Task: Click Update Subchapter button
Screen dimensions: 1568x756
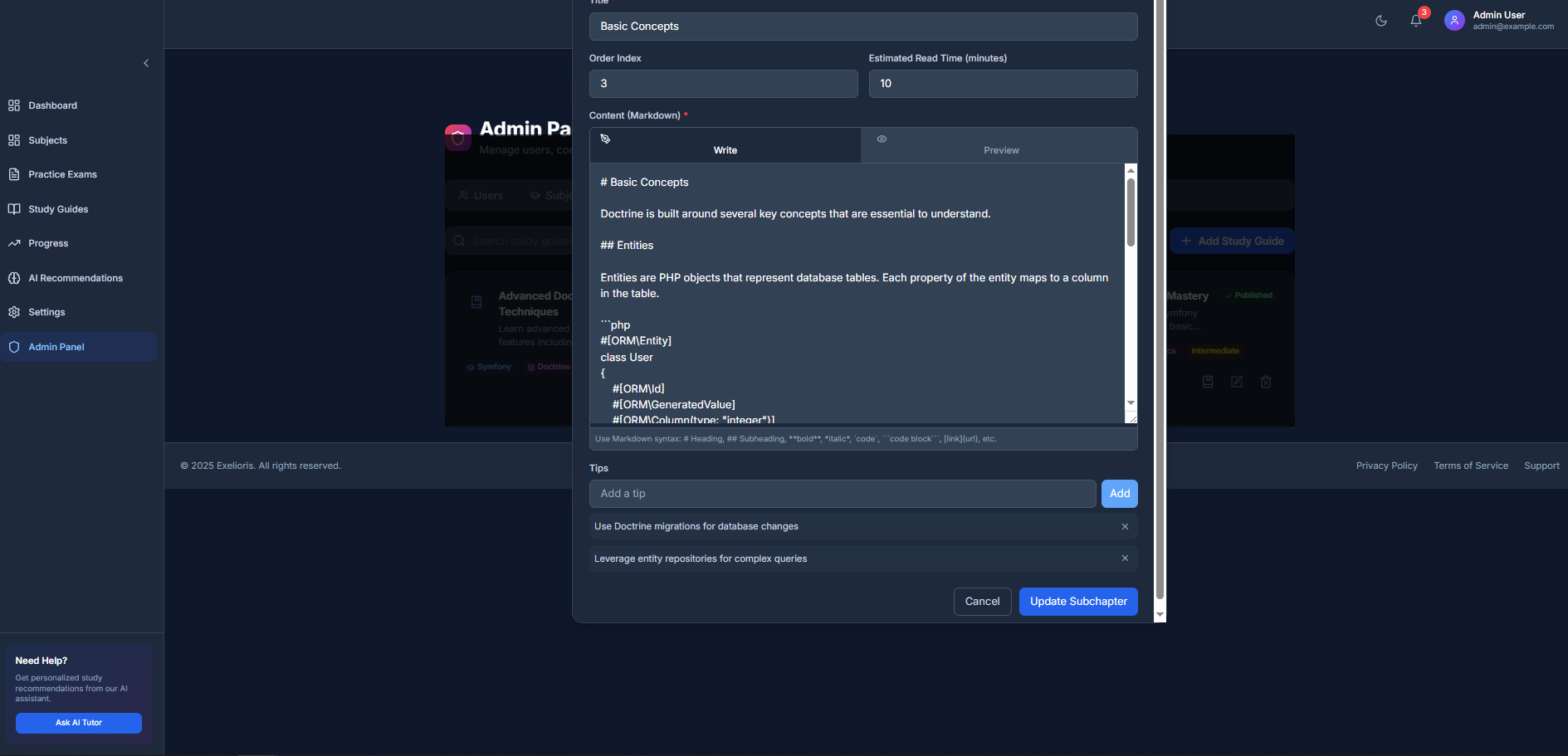Action: pyautogui.click(x=1078, y=602)
